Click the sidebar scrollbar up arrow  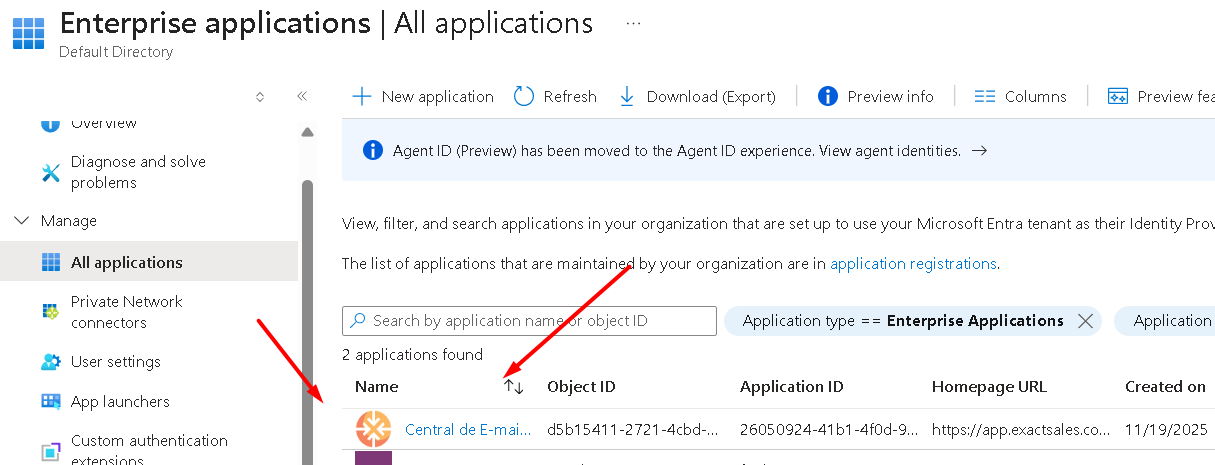[x=307, y=131]
